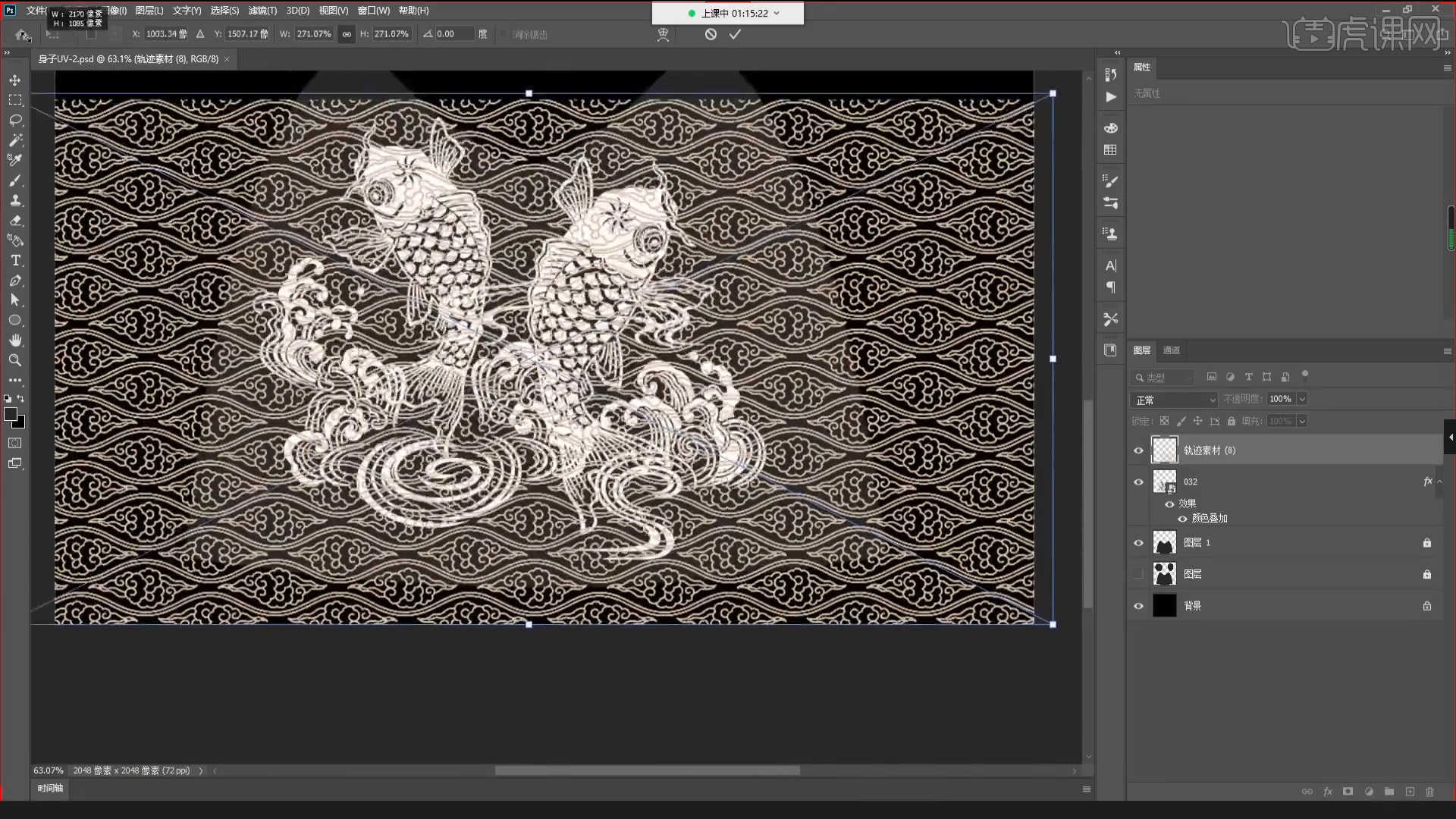Select the Path Selection tool

(15, 300)
